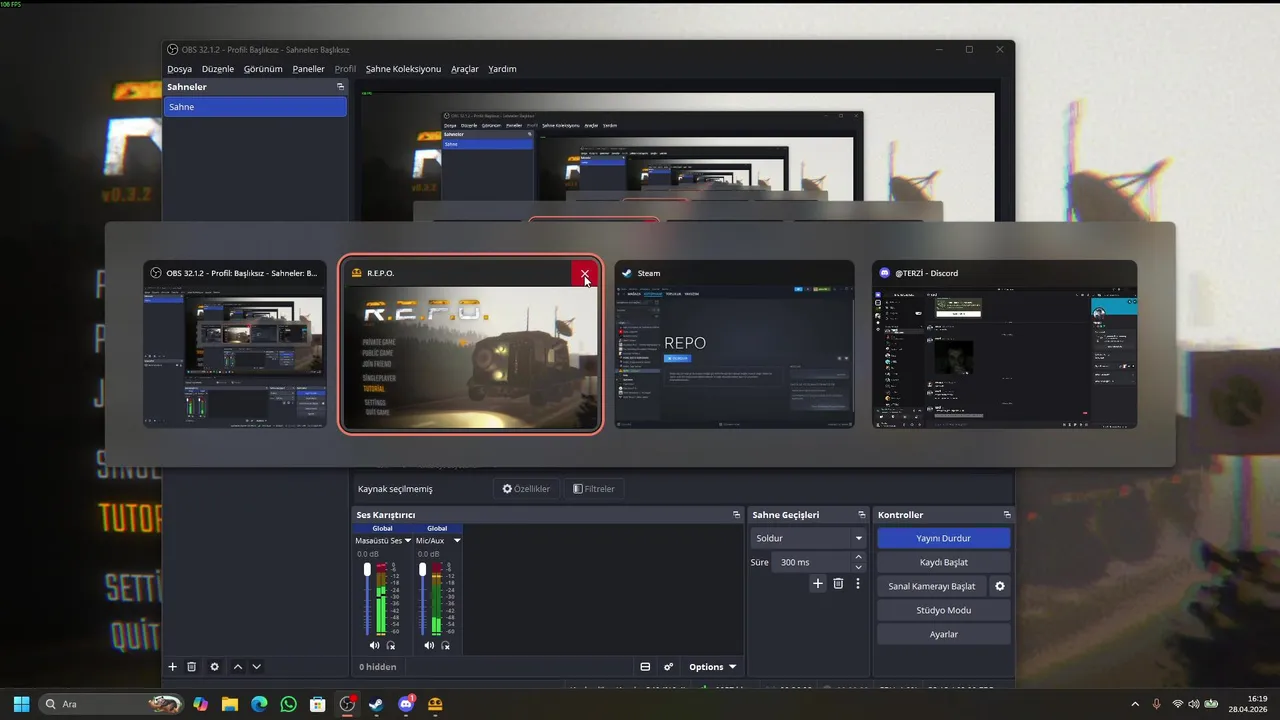The height and width of the screenshot is (720, 1280).
Task: Undock the Ses Karıştırıcı panel
Action: [x=736, y=515]
